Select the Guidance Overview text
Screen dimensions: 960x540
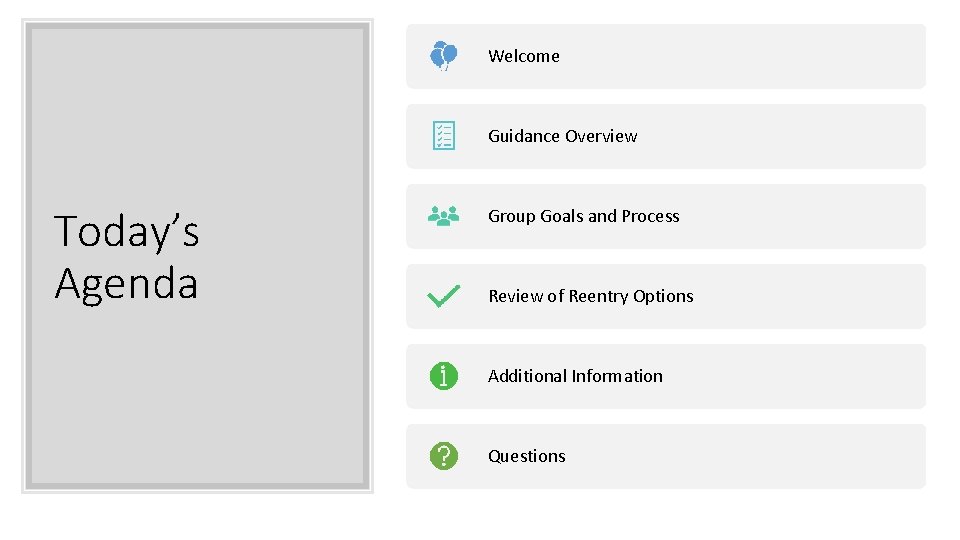pyautogui.click(x=562, y=137)
